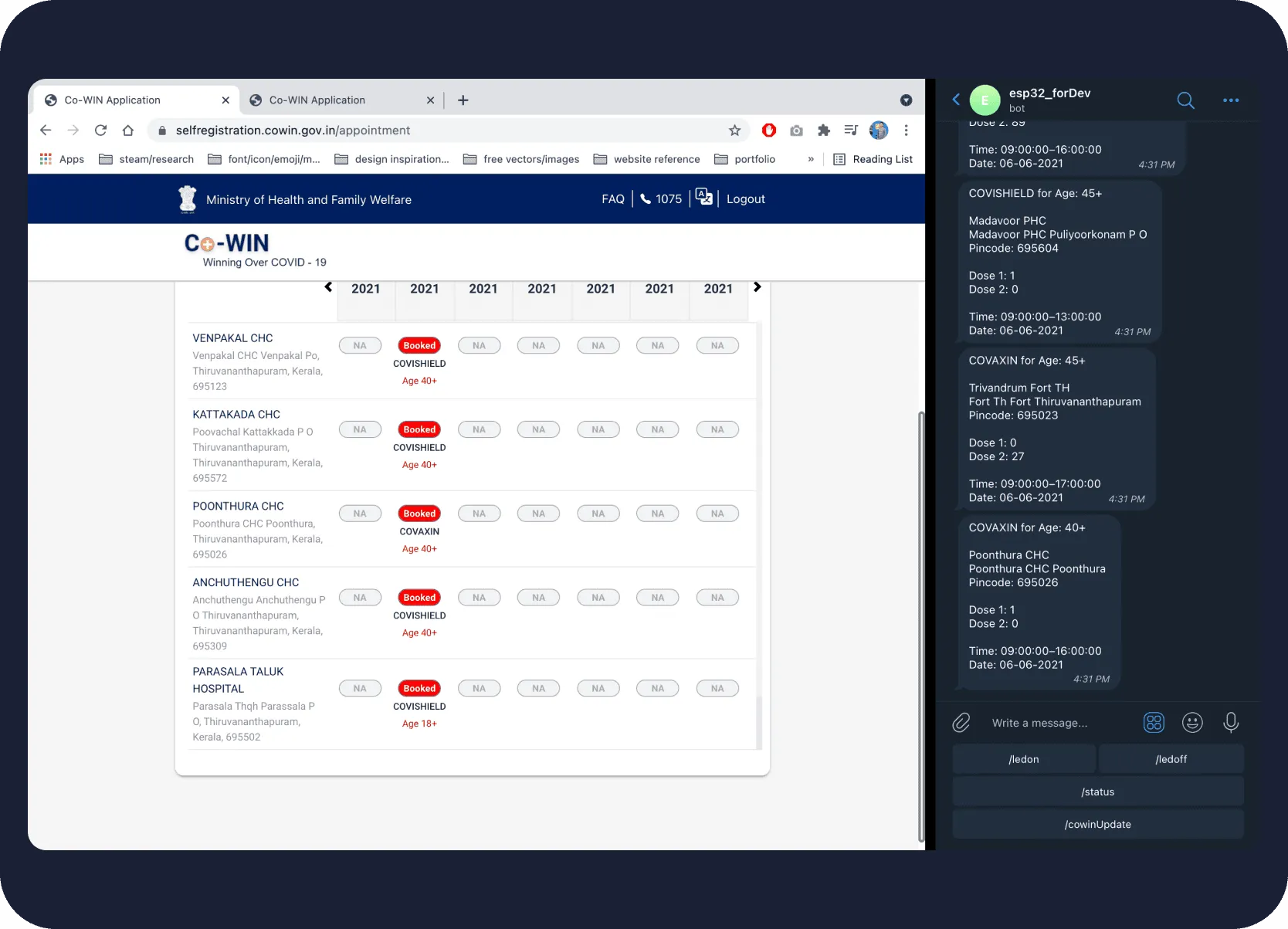Reload the Co-WIN appointment page
The image size is (1288, 929).
coord(100,131)
